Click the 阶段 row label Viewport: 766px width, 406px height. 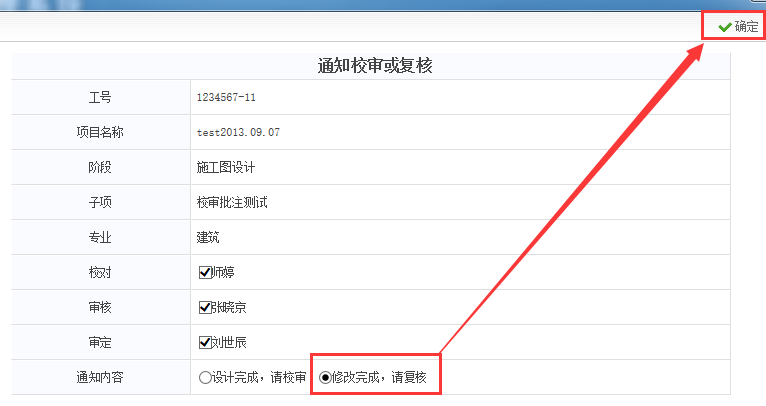[100, 167]
